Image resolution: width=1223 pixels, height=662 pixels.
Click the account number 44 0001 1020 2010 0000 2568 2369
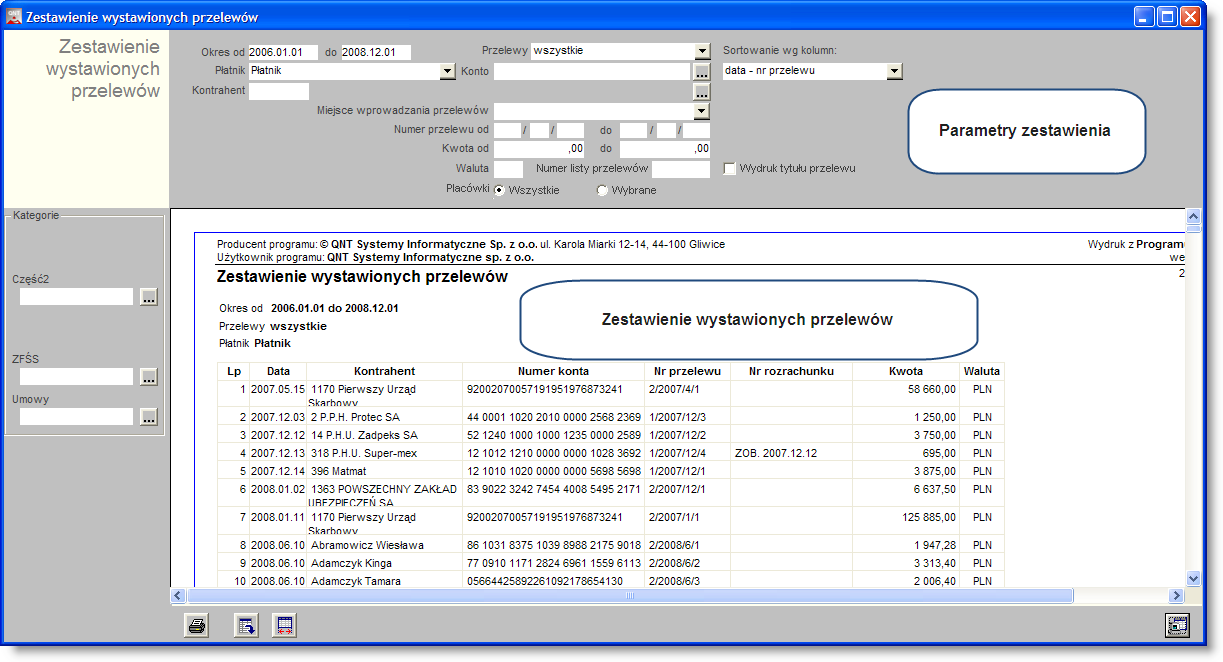pyautogui.click(x=554, y=417)
